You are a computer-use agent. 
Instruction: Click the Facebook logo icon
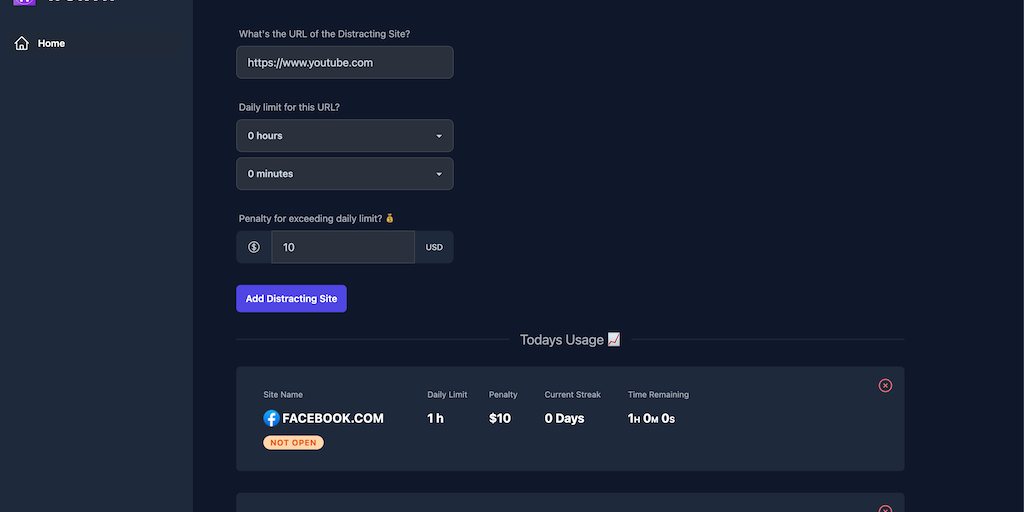click(271, 418)
